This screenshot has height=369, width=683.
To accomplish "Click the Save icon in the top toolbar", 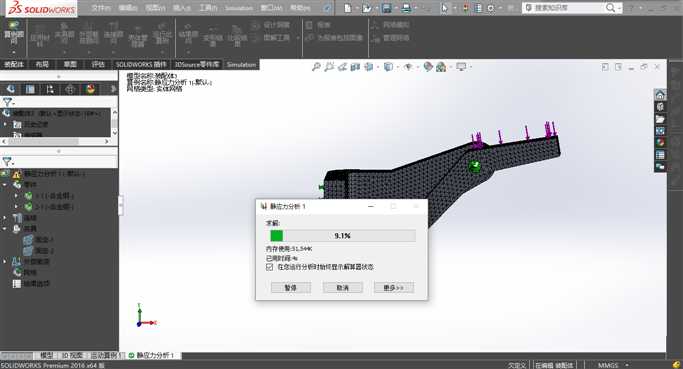I will [x=386, y=8].
